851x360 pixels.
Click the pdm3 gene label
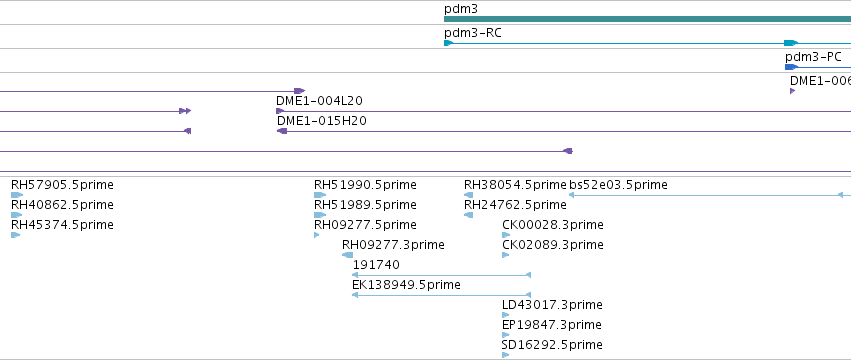click(x=461, y=9)
